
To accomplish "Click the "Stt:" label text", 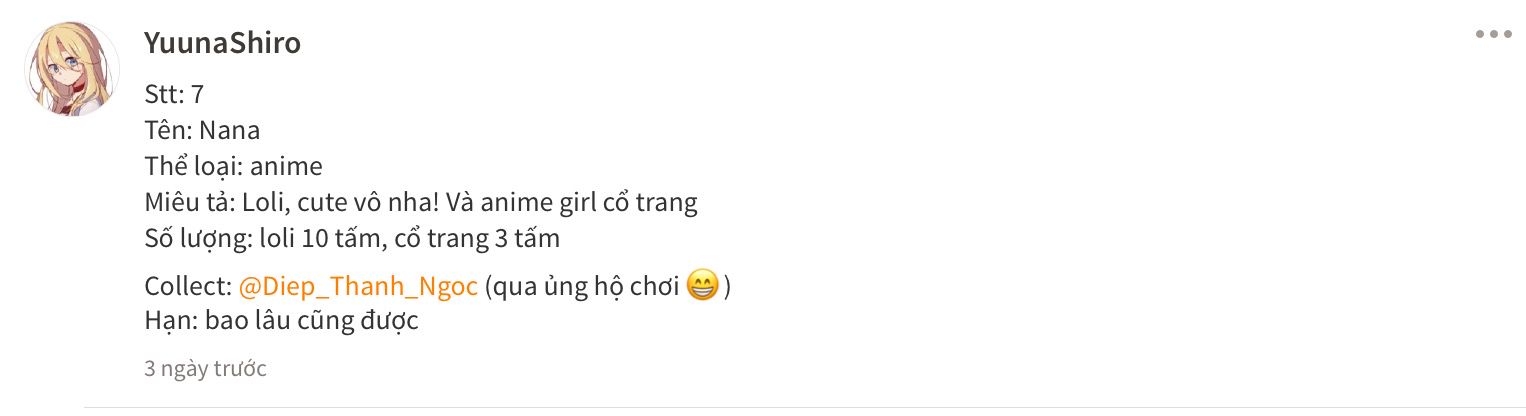I will [x=164, y=94].
